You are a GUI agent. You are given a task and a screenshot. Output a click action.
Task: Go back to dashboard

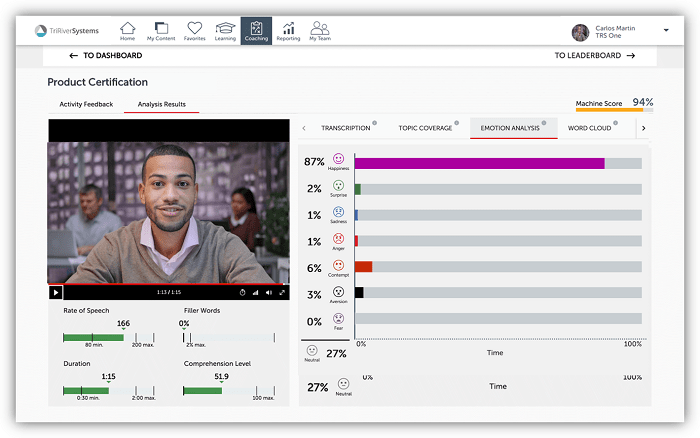(106, 55)
